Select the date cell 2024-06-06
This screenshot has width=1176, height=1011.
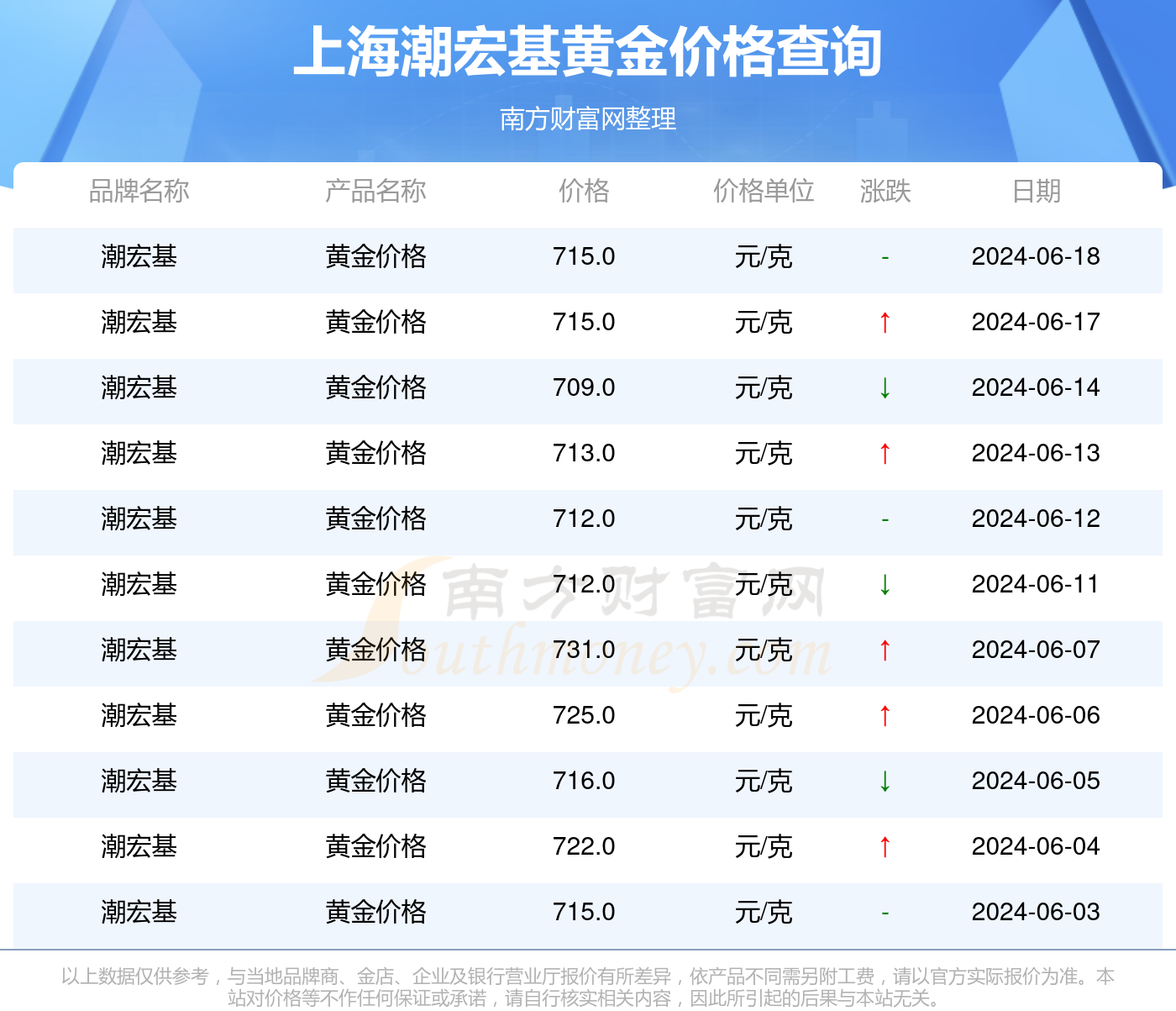1036,715
